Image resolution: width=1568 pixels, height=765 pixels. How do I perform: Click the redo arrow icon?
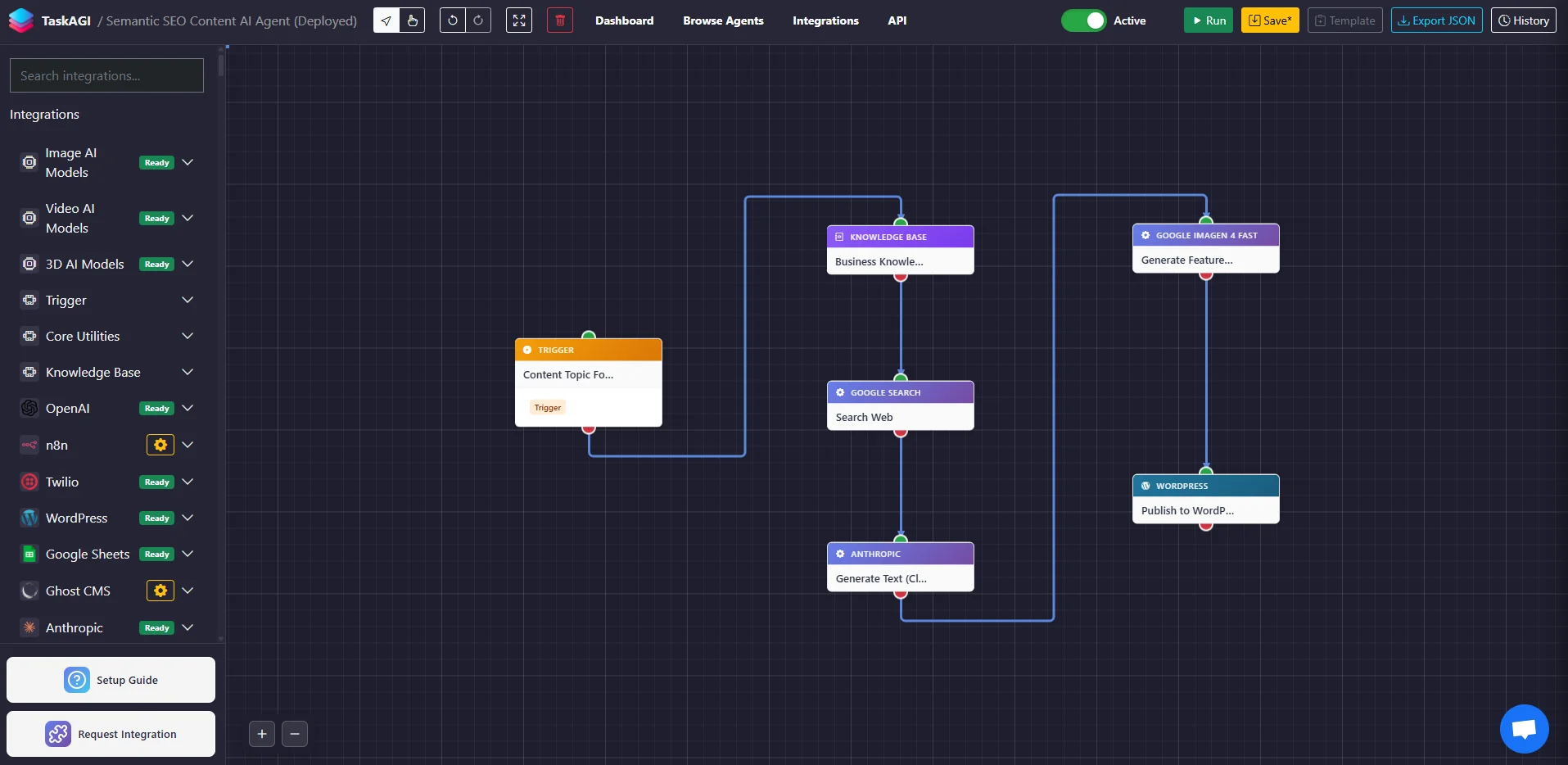pyautogui.click(x=478, y=20)
